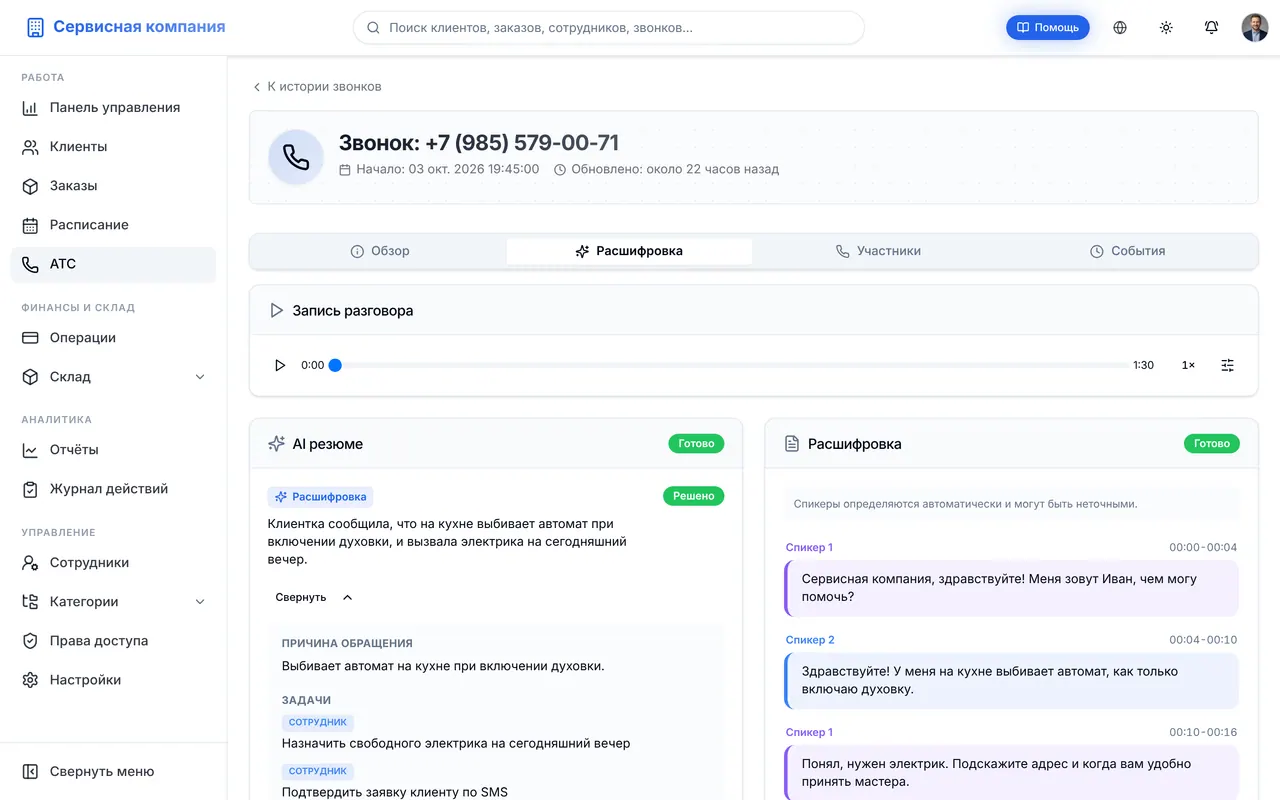Toggle the light theme sun icon
Image resolution: width=1280 pixels, height=800 pixels.
[1166, 27]
